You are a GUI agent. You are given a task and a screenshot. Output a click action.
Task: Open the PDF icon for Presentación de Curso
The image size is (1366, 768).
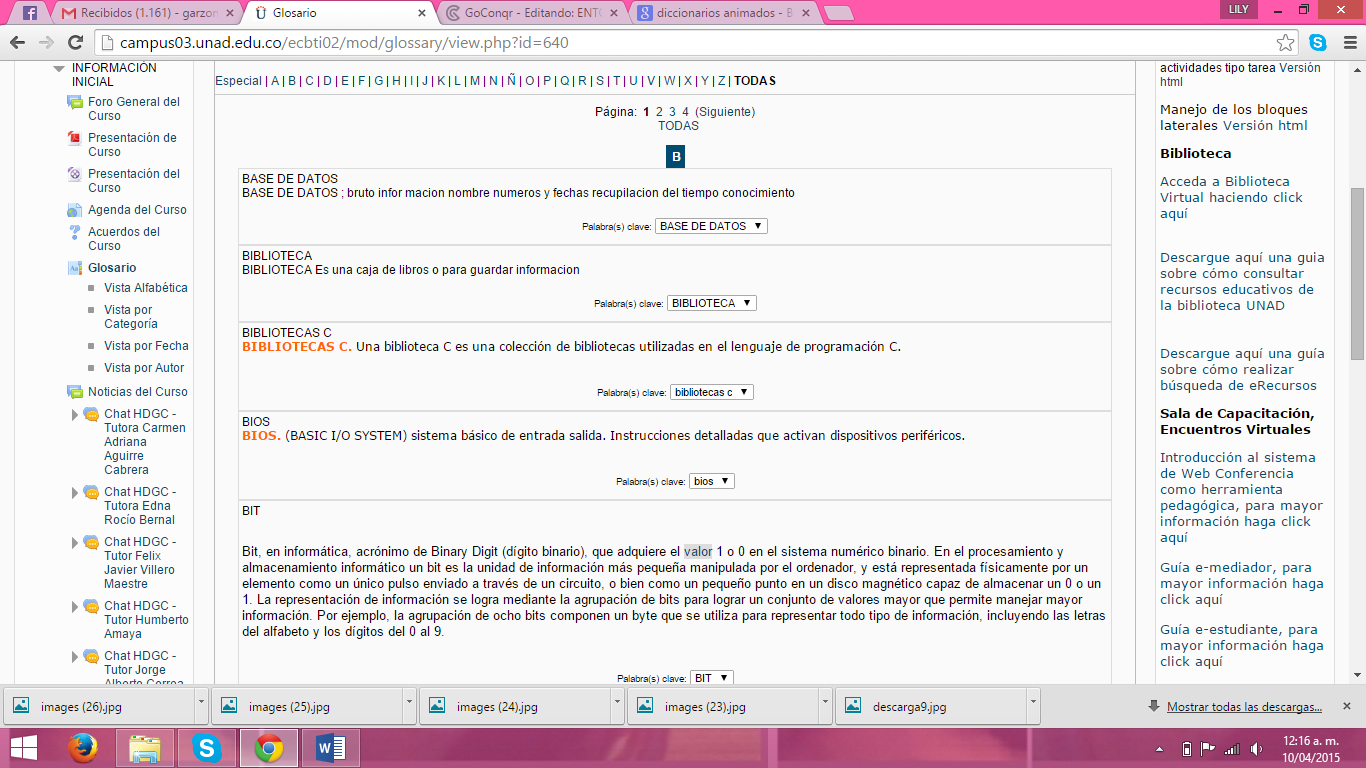tap(74, 138)
